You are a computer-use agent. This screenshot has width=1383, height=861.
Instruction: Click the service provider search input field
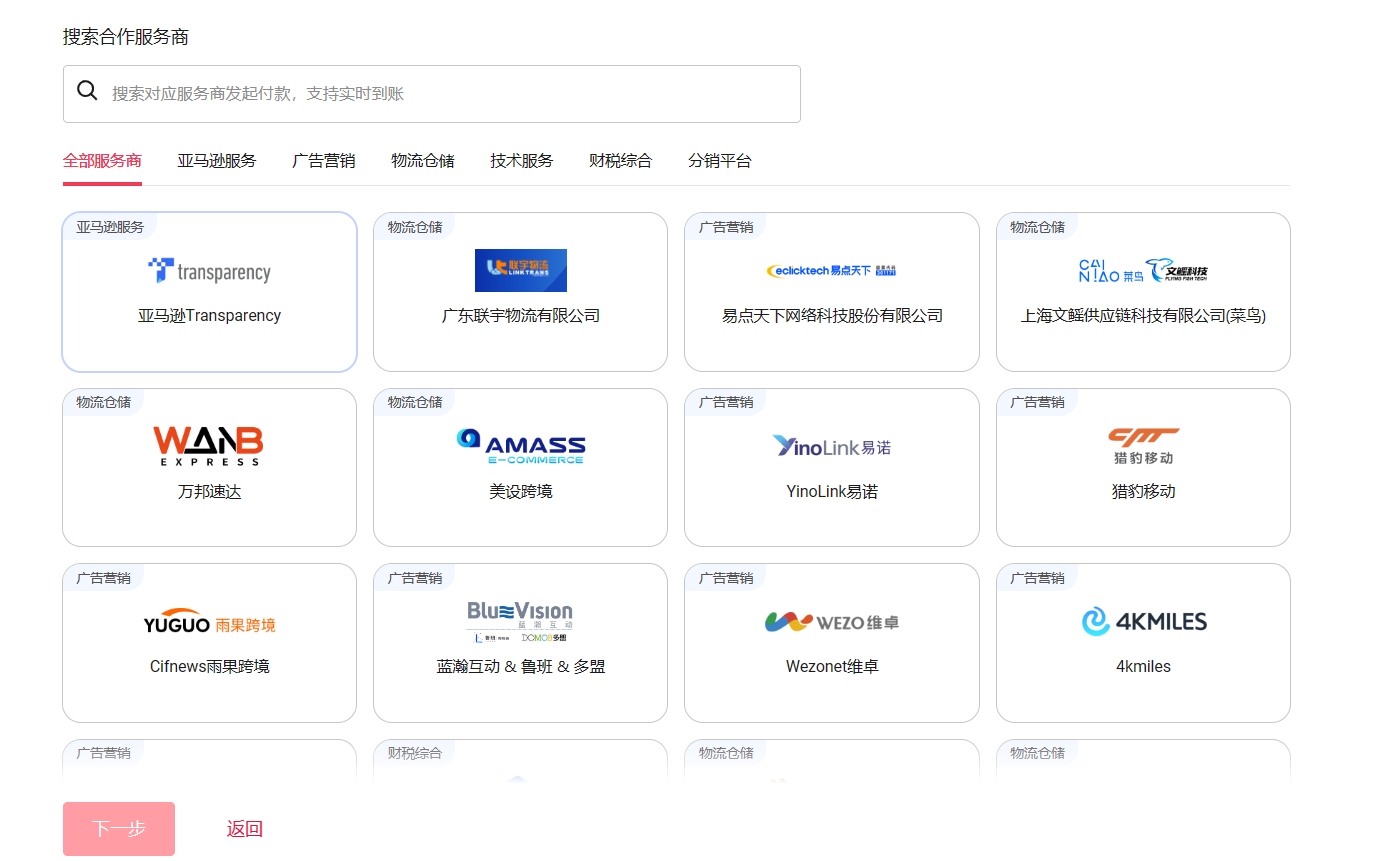pos(431,93)
